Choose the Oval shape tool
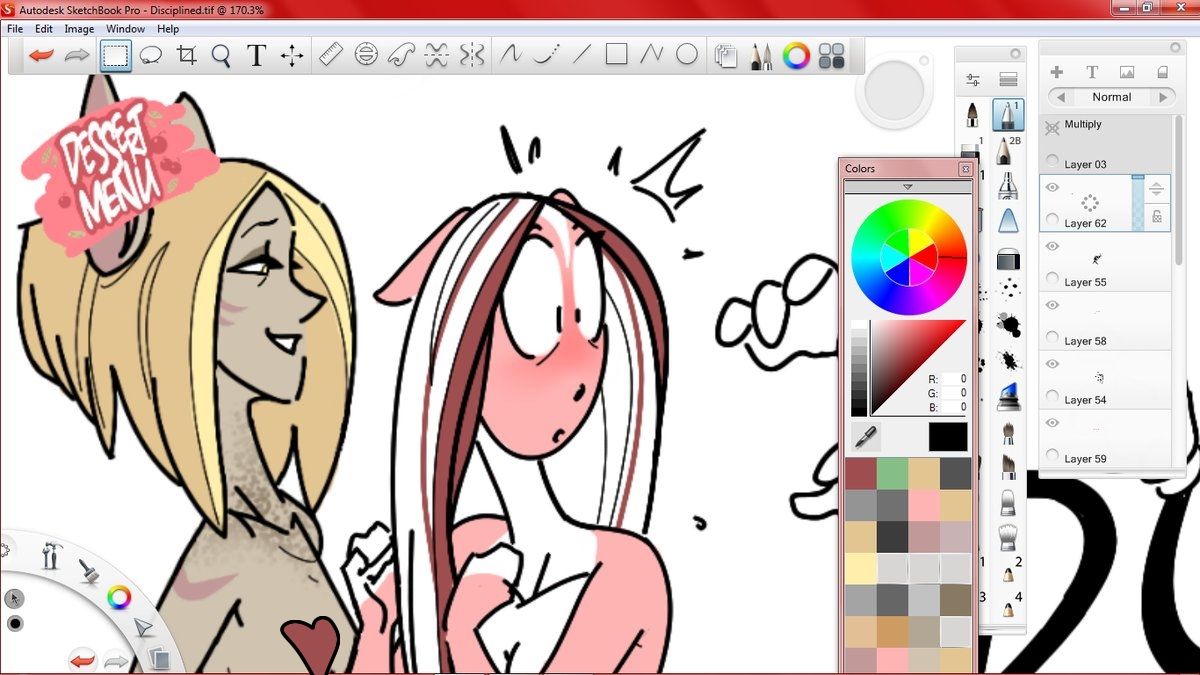The image size is (1200, 675). coord(687,55)
